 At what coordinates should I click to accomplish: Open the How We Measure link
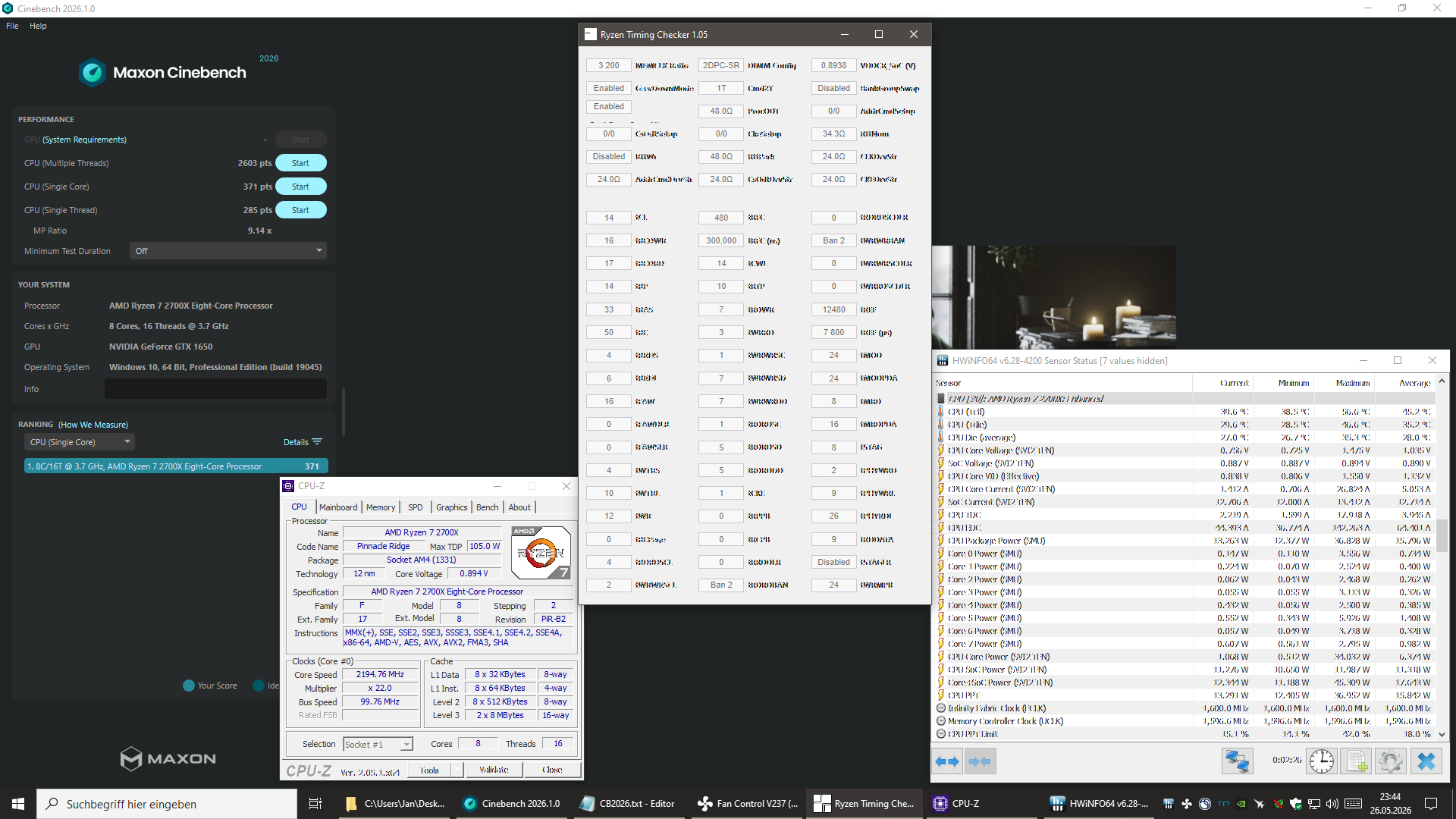click(x=93, y=425)
